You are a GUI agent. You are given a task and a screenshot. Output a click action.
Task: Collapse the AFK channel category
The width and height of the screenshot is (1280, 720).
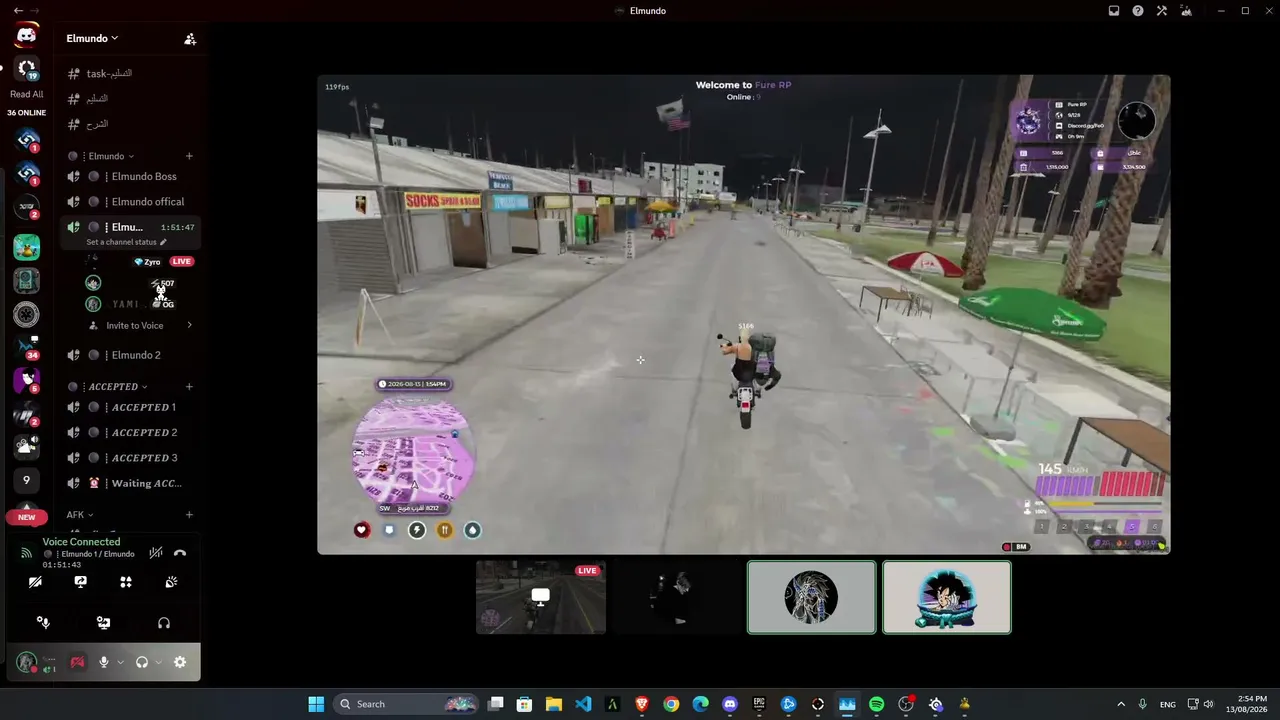[80, 515]
